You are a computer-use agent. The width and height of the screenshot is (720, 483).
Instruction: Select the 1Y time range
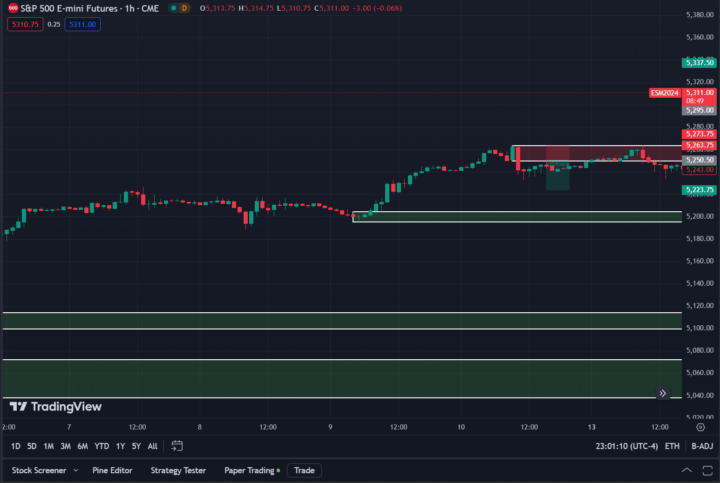[x=120, y=446]
